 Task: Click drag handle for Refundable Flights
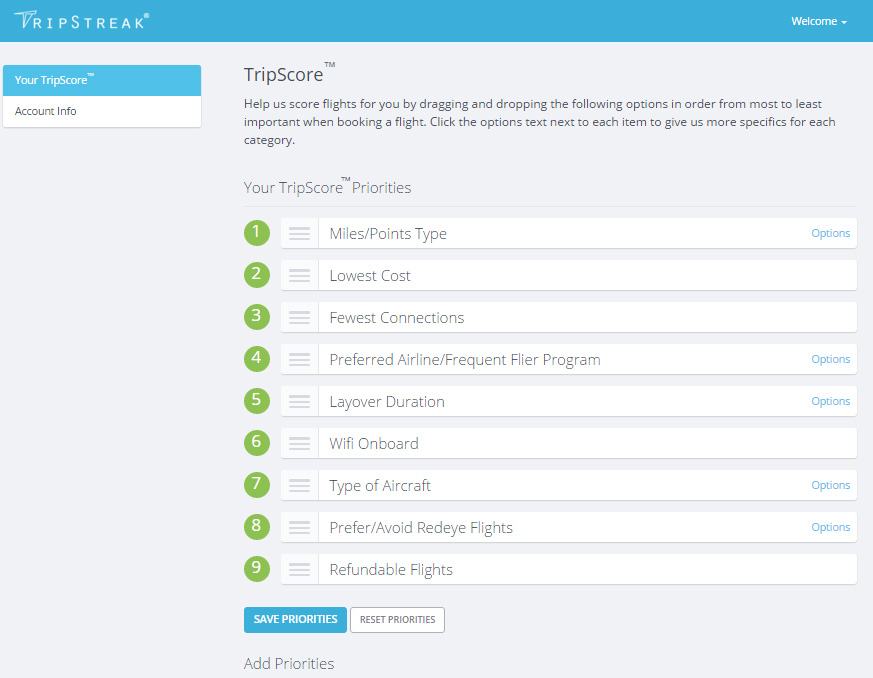click(x=299, y=570)
